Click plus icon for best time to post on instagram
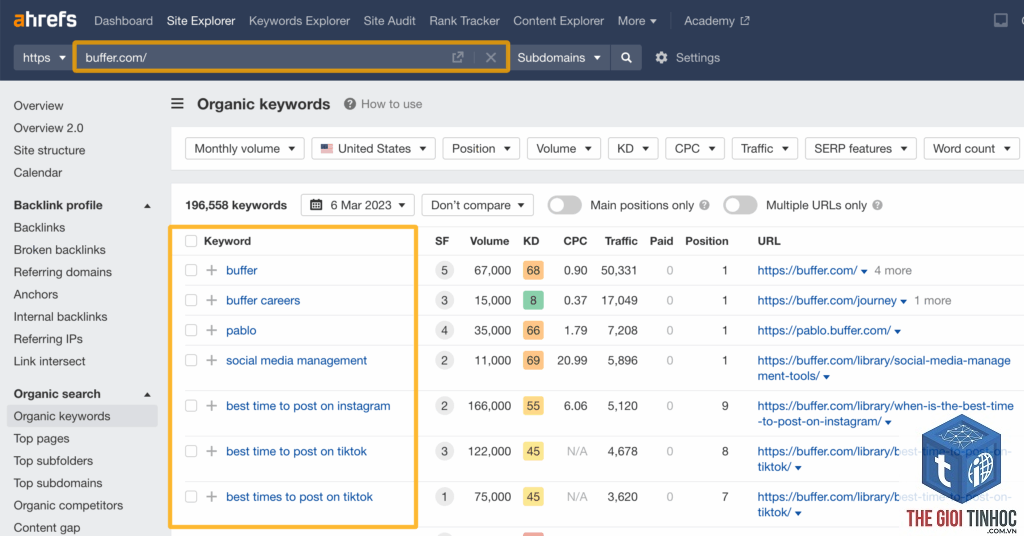The width and height of the screenshot is (1024, 536). click(x=212, y=406)
